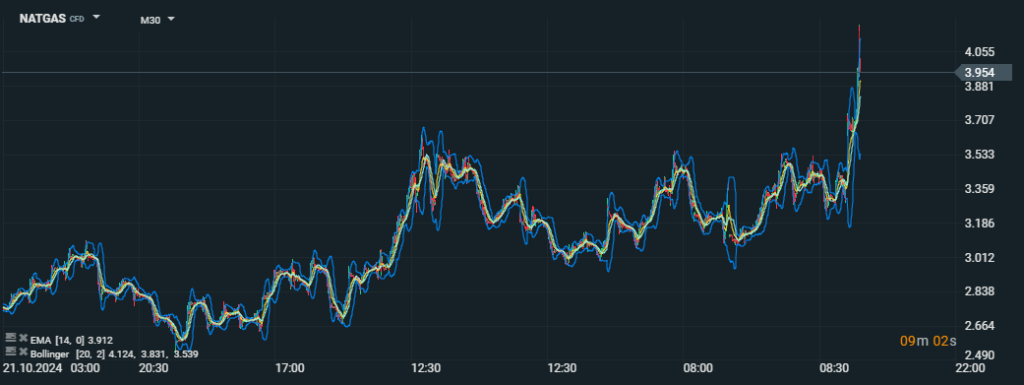Click the current price tag 3.954
This screenshot has width=1024, height=385.
[x=984, y=72]
